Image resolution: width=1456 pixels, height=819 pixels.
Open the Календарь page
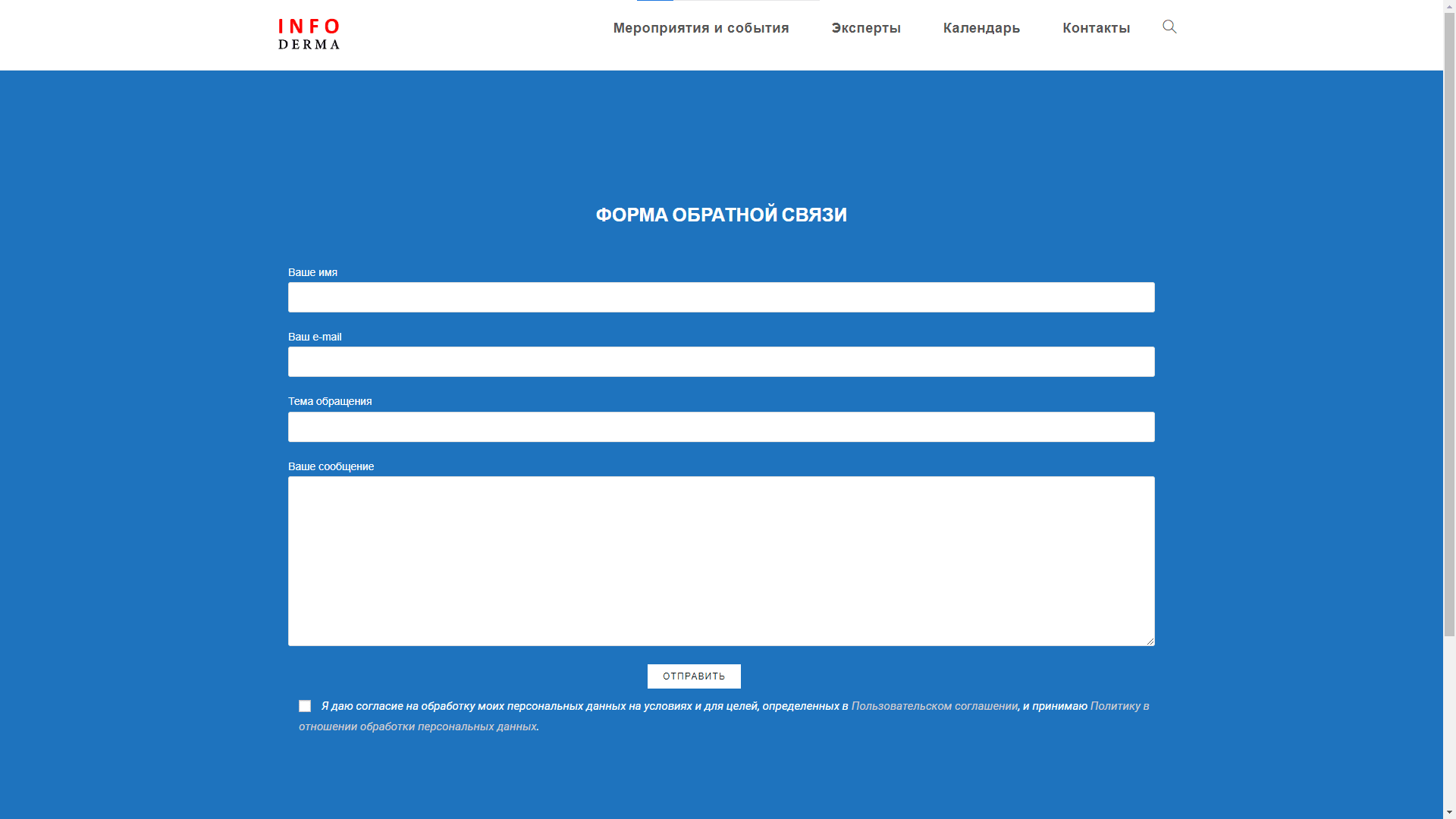click(x=981, y=28)
